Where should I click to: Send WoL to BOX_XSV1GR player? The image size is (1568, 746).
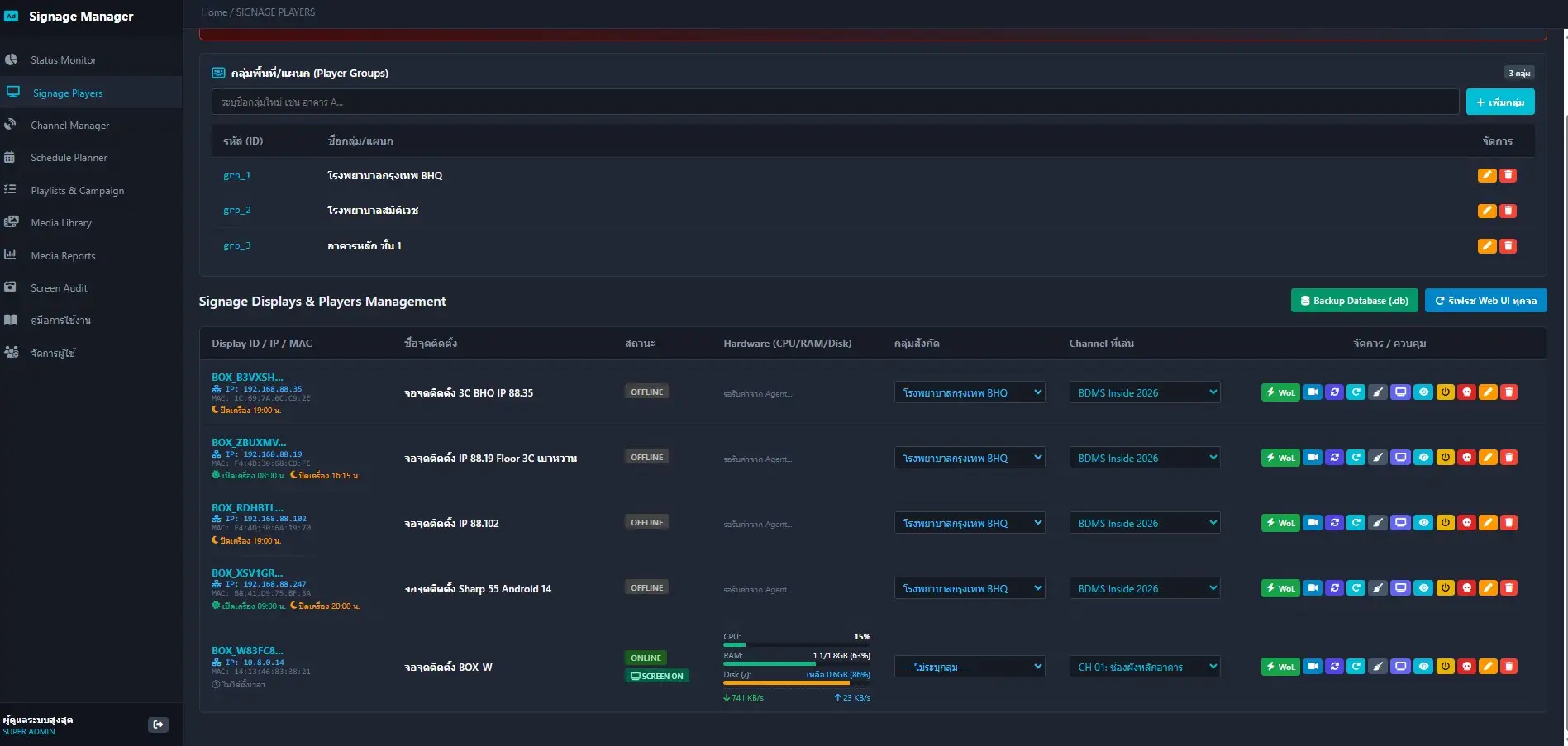click(1280, 588)
